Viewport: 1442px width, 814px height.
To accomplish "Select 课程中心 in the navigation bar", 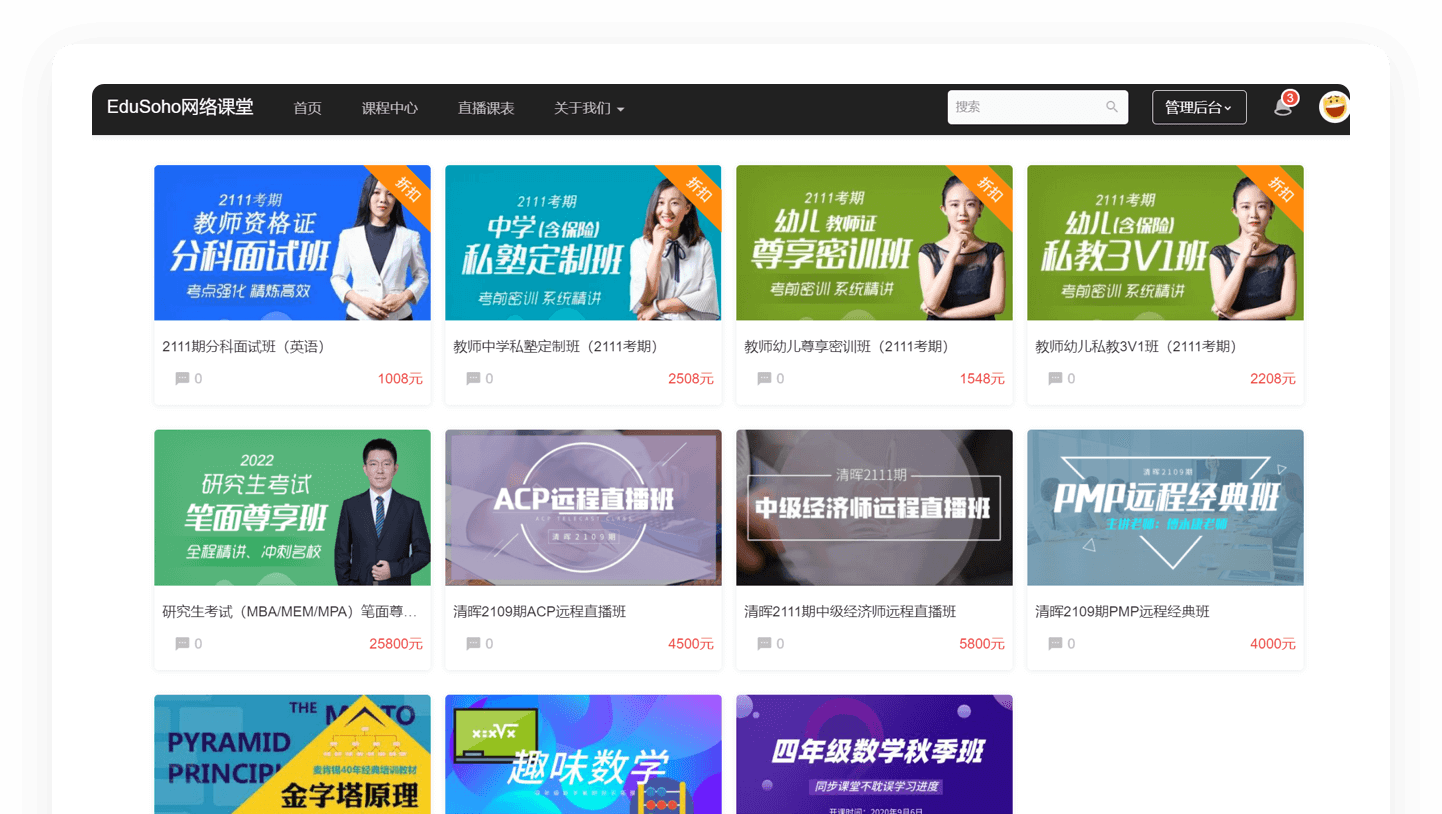I will click(390, 109).
